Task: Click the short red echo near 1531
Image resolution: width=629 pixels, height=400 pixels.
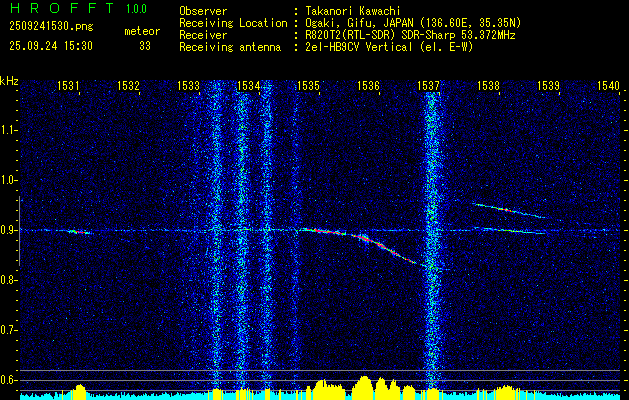Action: click(79, 231)
